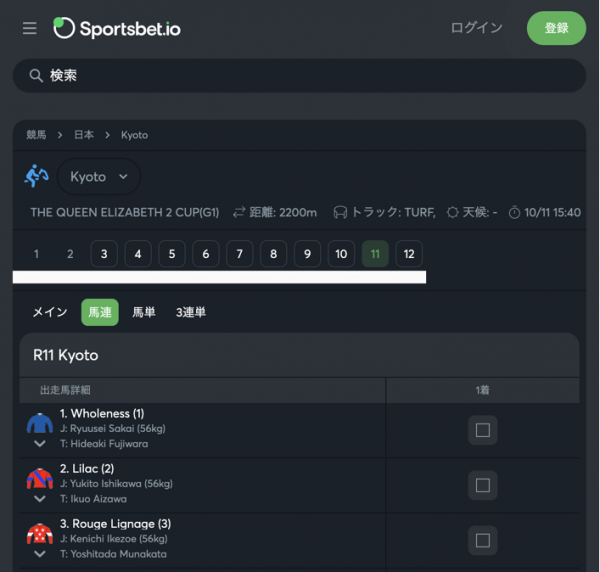This screenshot has height=572, width=600.
Task: Click the green 登録 register button
Action: (556, 28)
